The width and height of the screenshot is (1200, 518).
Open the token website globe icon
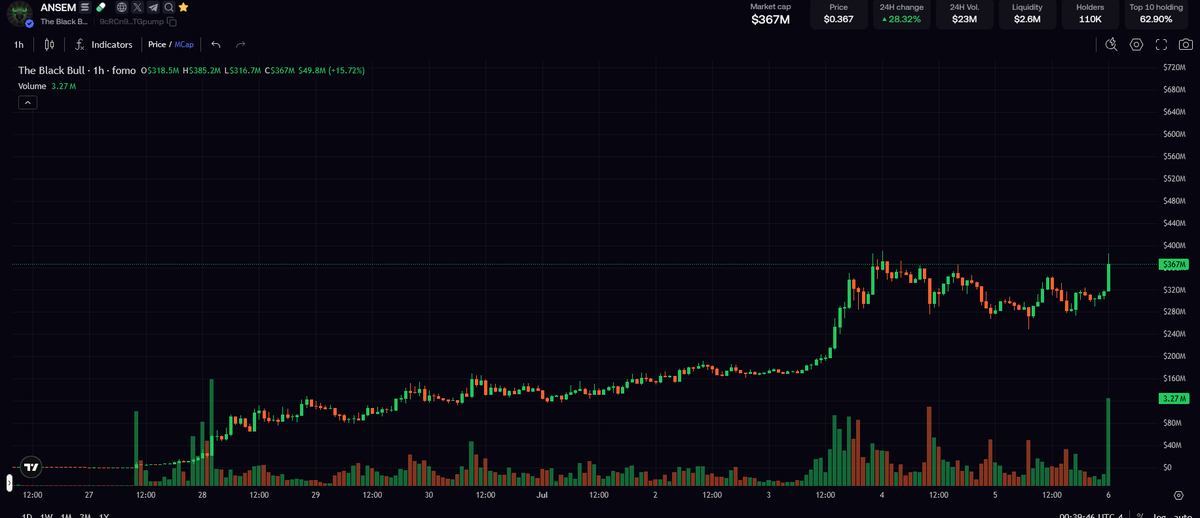pyautogui.click(x=122, y=7)
